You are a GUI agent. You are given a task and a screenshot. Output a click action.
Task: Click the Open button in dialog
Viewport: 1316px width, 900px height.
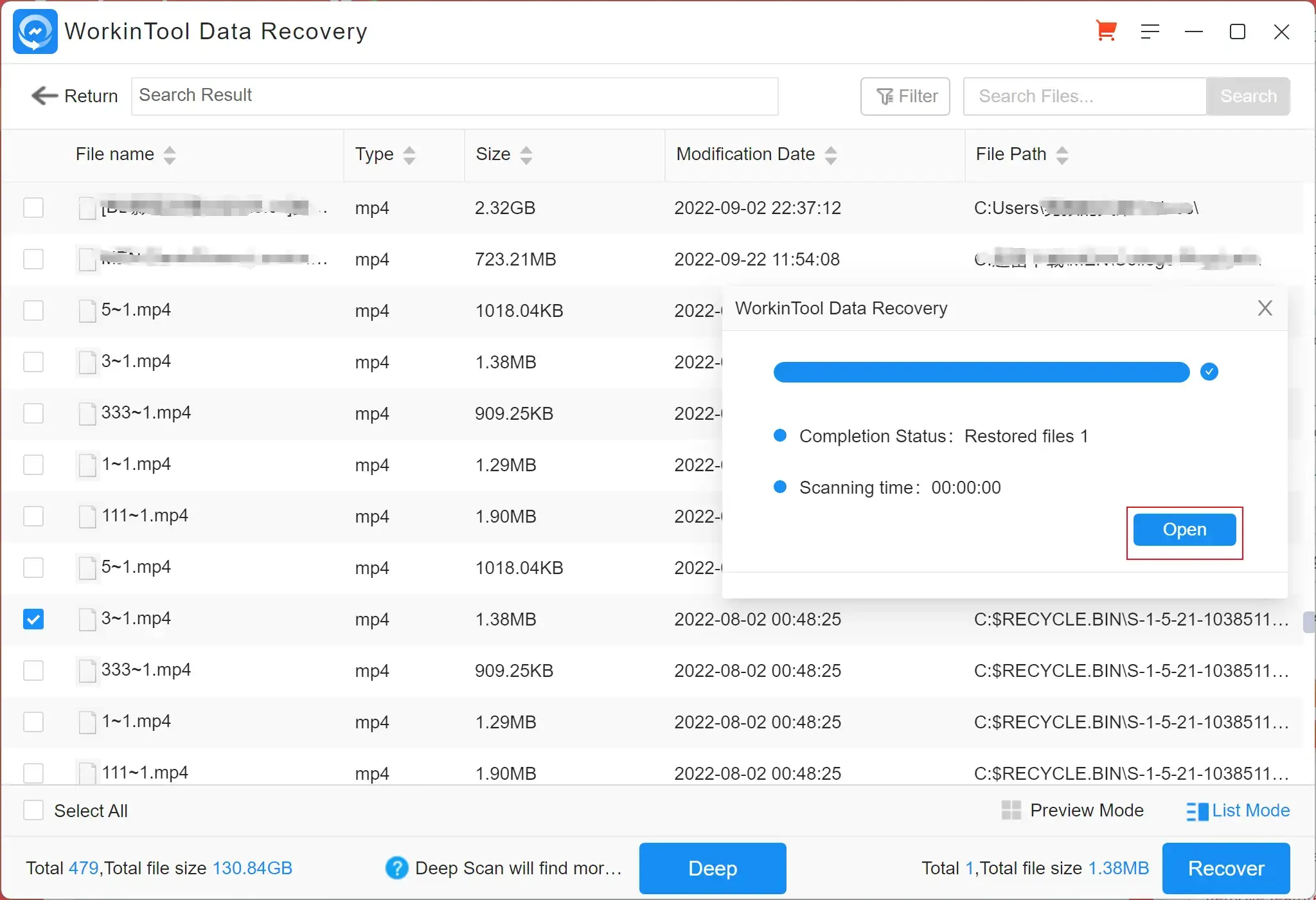[1184, 530]
